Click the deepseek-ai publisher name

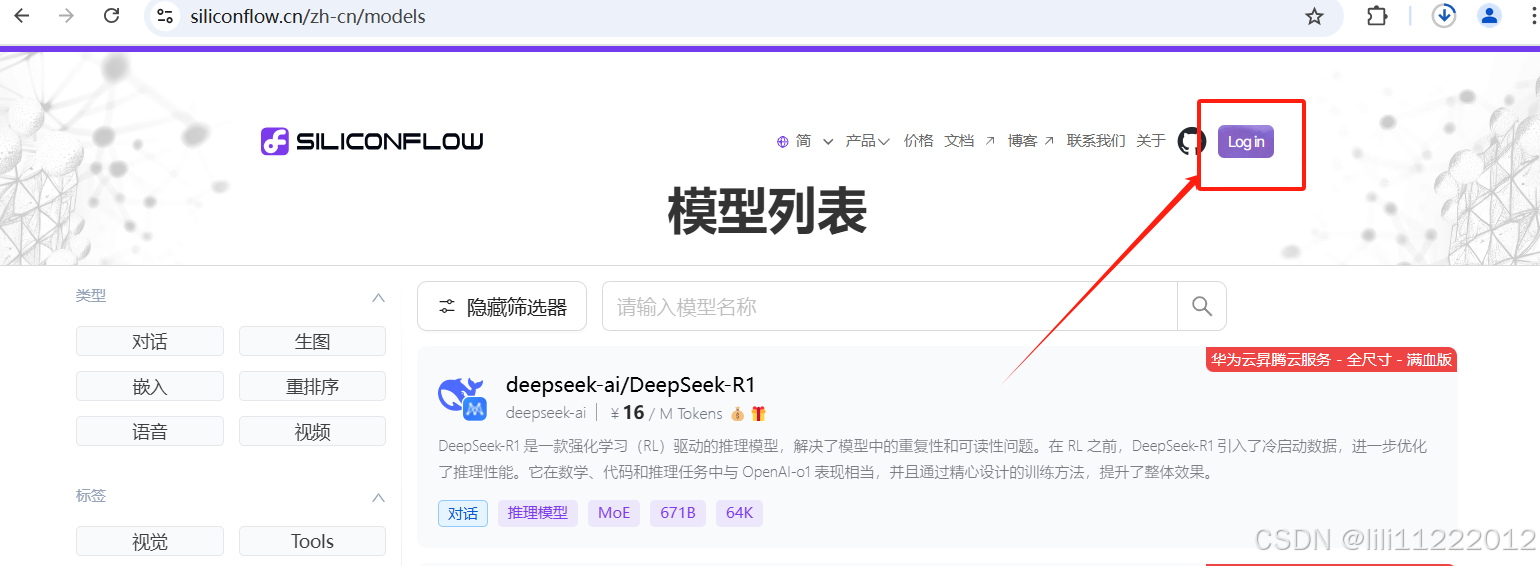pos(546,413)
